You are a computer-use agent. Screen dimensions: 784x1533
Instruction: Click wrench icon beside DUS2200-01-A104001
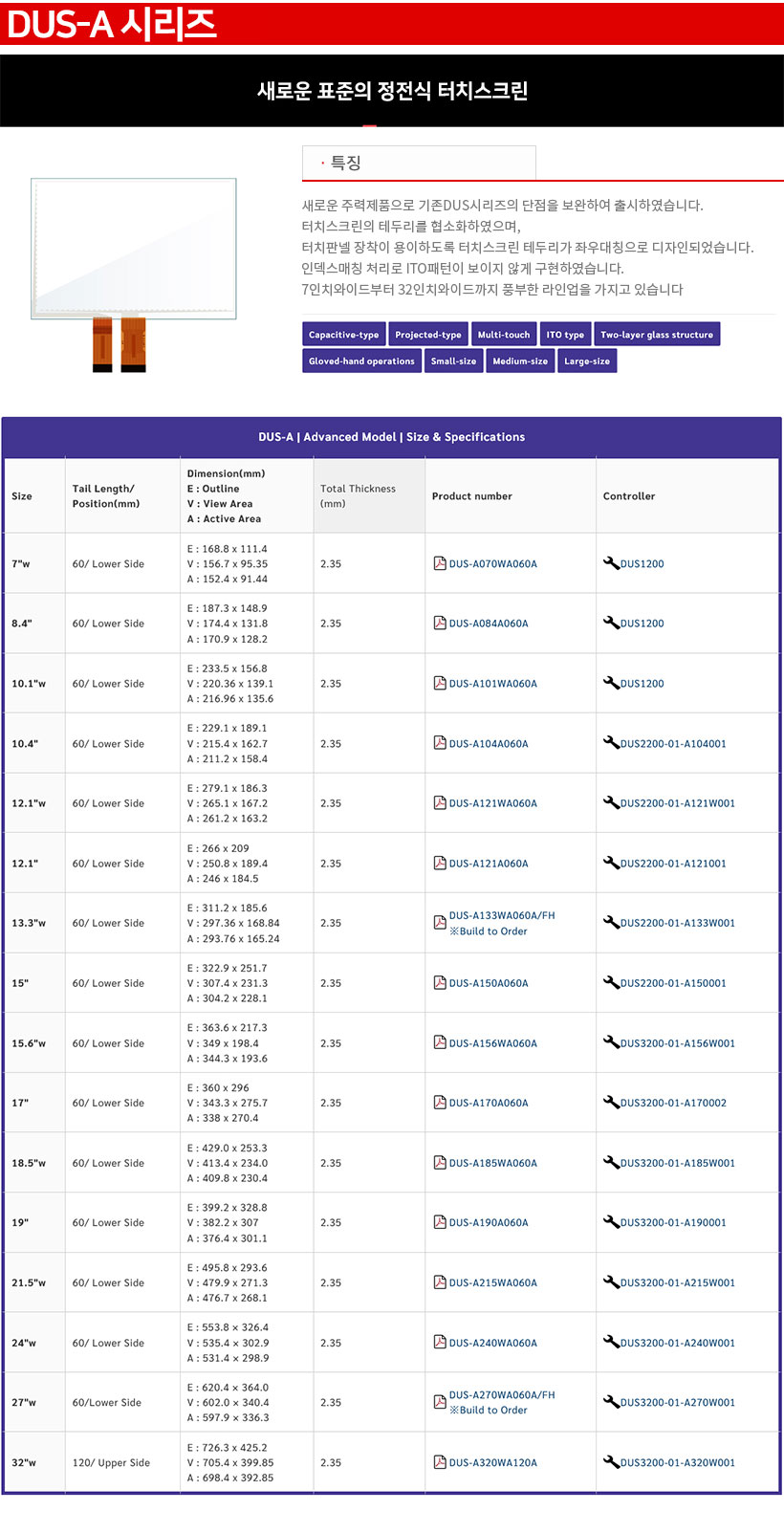pos(611,743)
